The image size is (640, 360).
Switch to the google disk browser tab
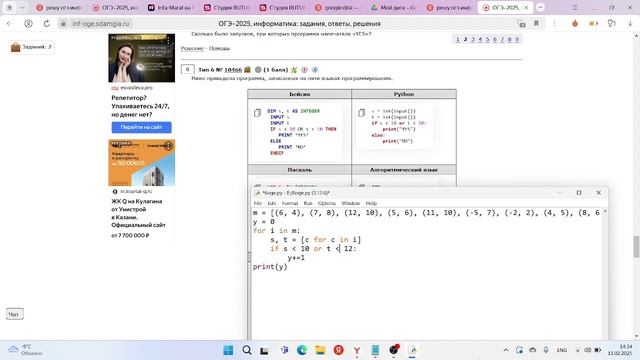337,7
